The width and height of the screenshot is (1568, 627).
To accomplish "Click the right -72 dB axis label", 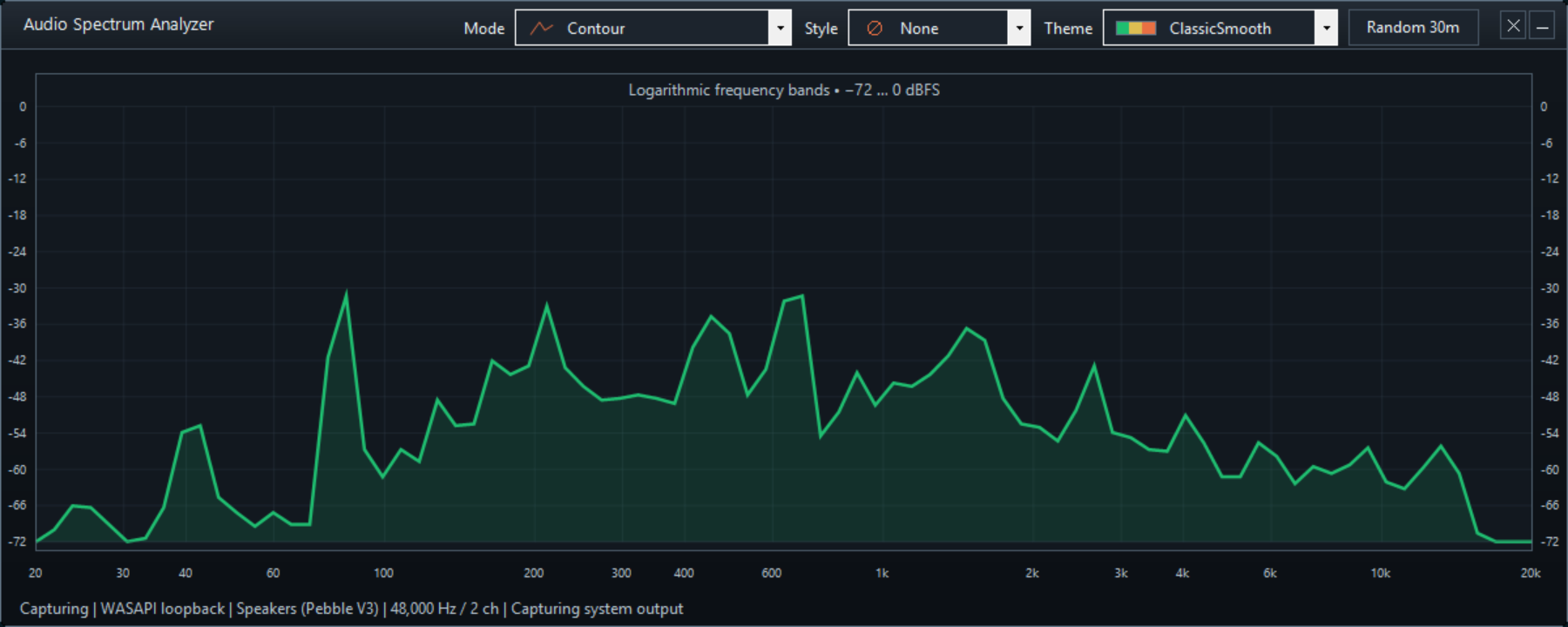I will point(1550,542).
